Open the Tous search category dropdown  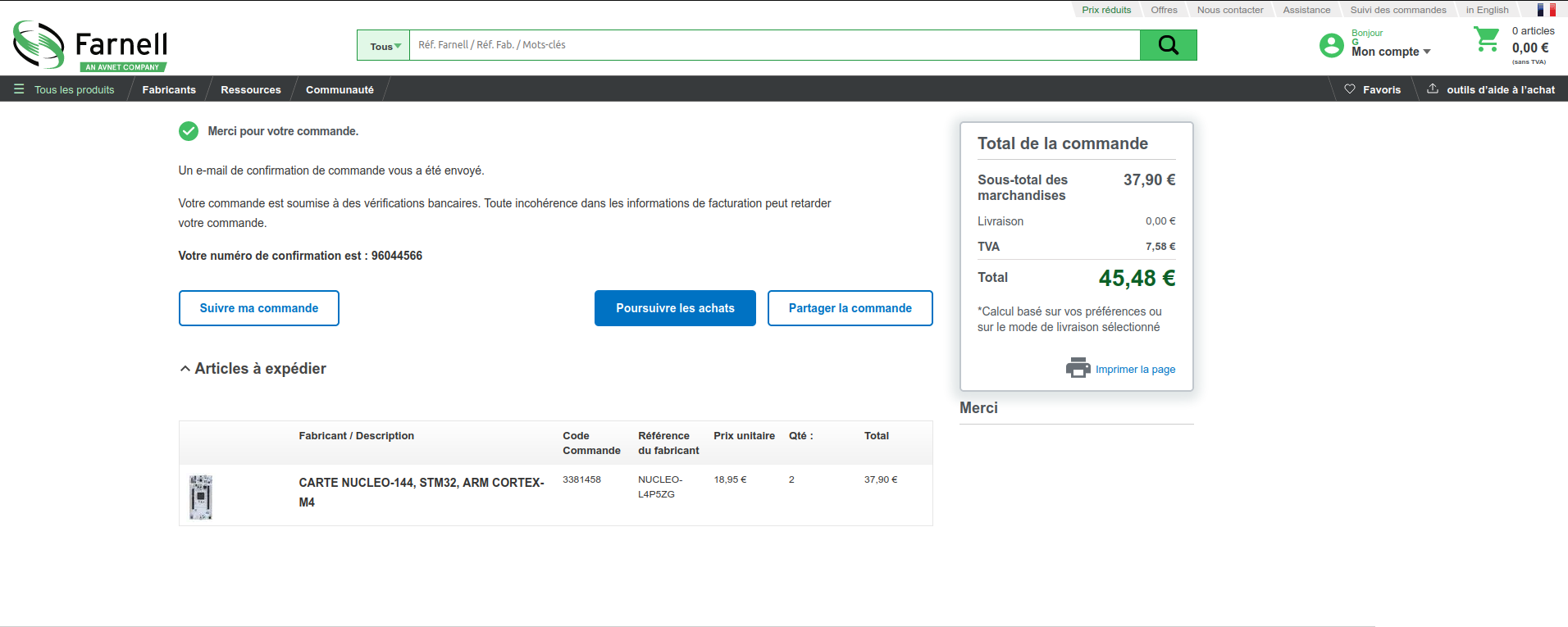384,46
